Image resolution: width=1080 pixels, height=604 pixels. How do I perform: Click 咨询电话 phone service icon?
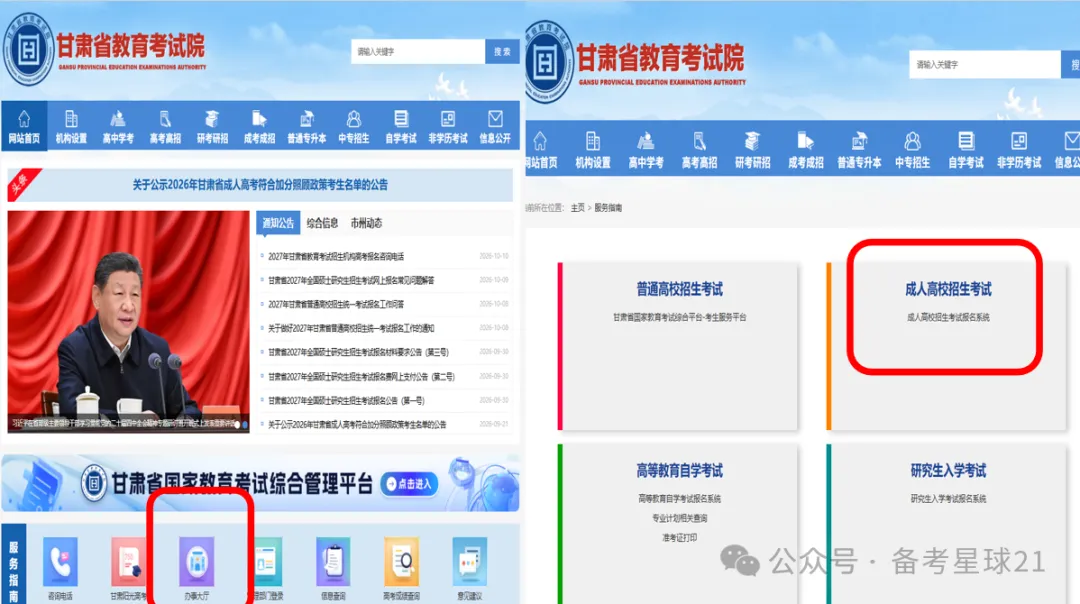pyautogui.click(x=60, y=561)
